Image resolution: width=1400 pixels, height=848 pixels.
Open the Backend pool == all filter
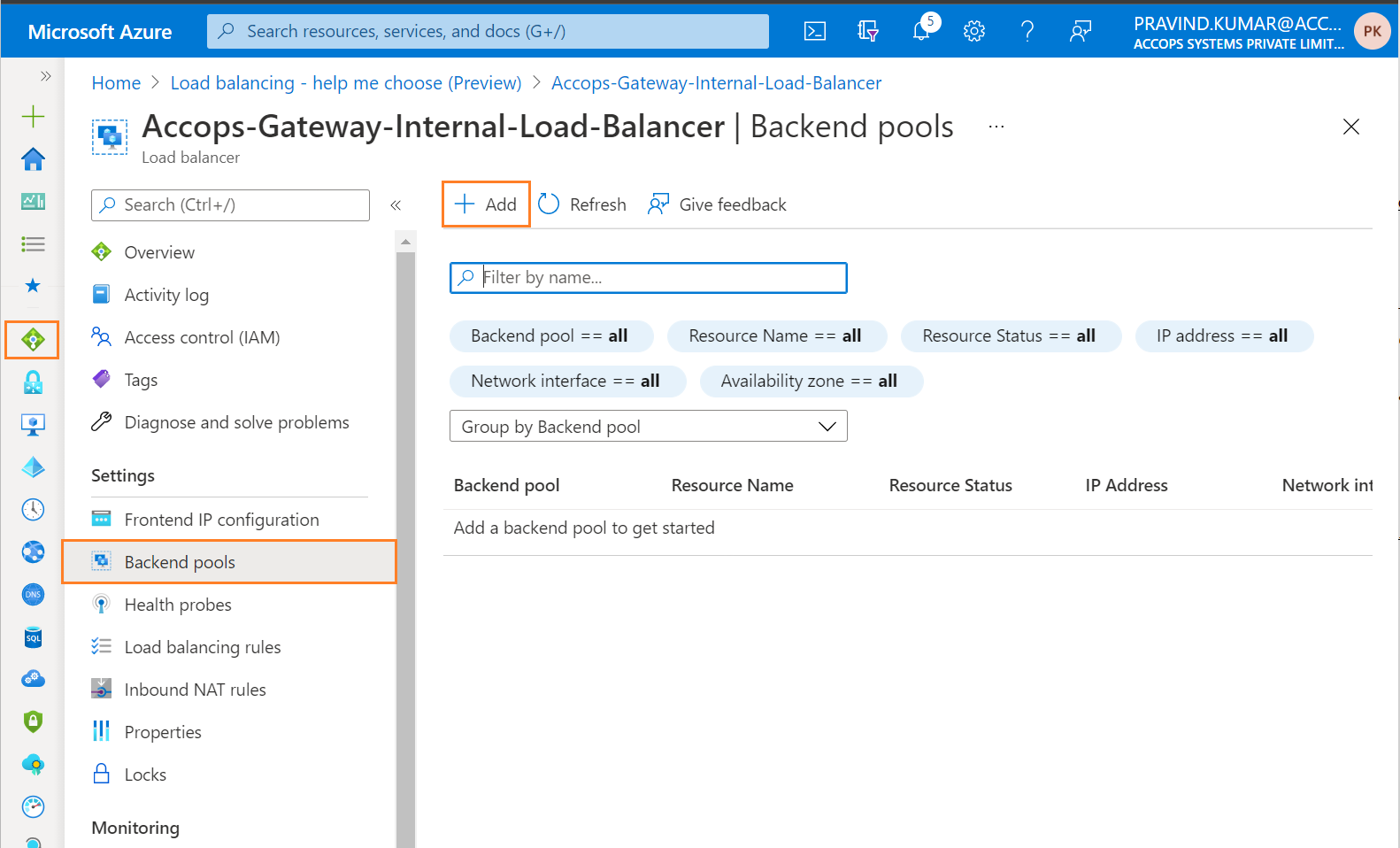tap(551, 336)
